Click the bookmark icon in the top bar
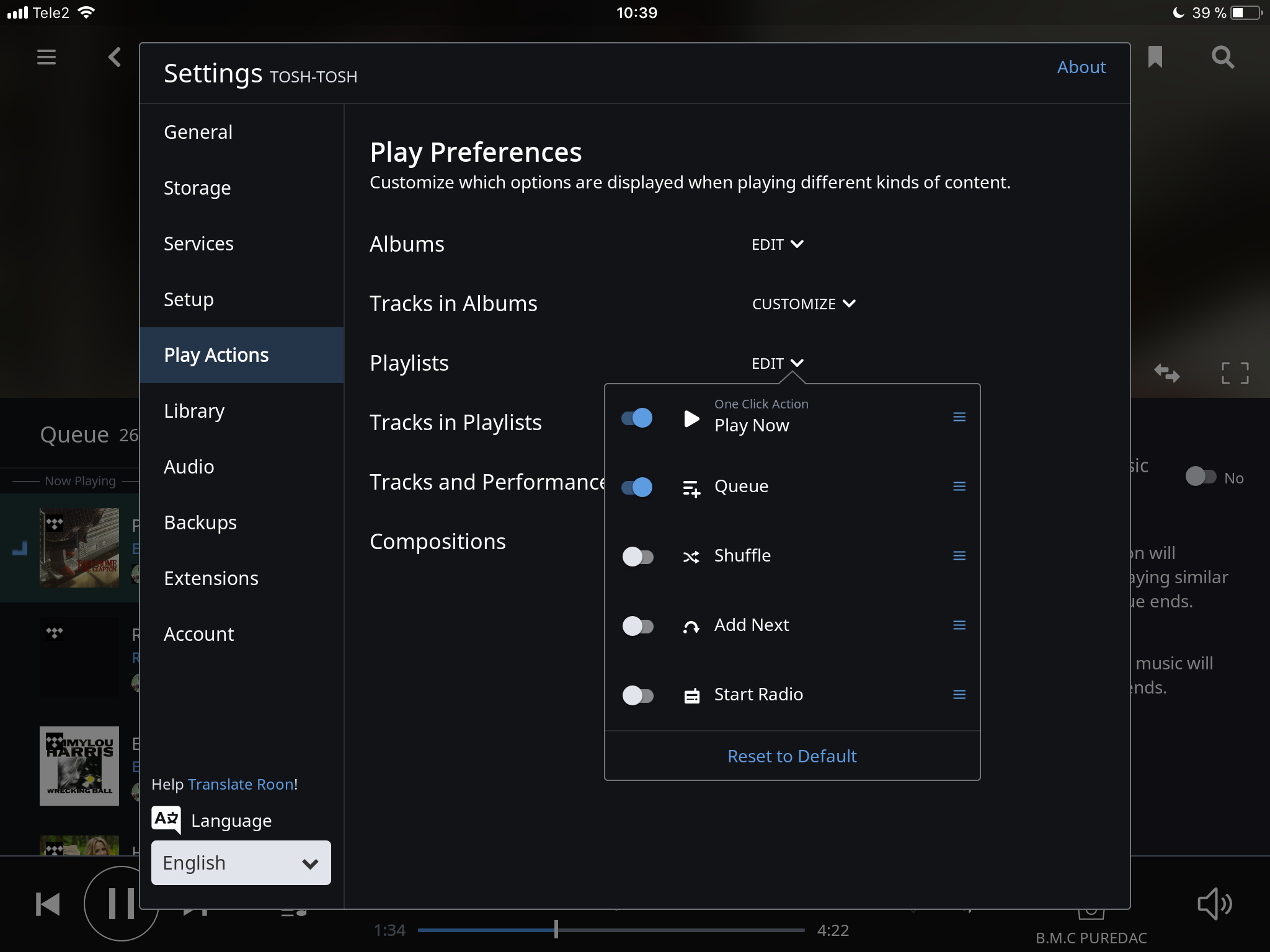 click(1155, 57)
